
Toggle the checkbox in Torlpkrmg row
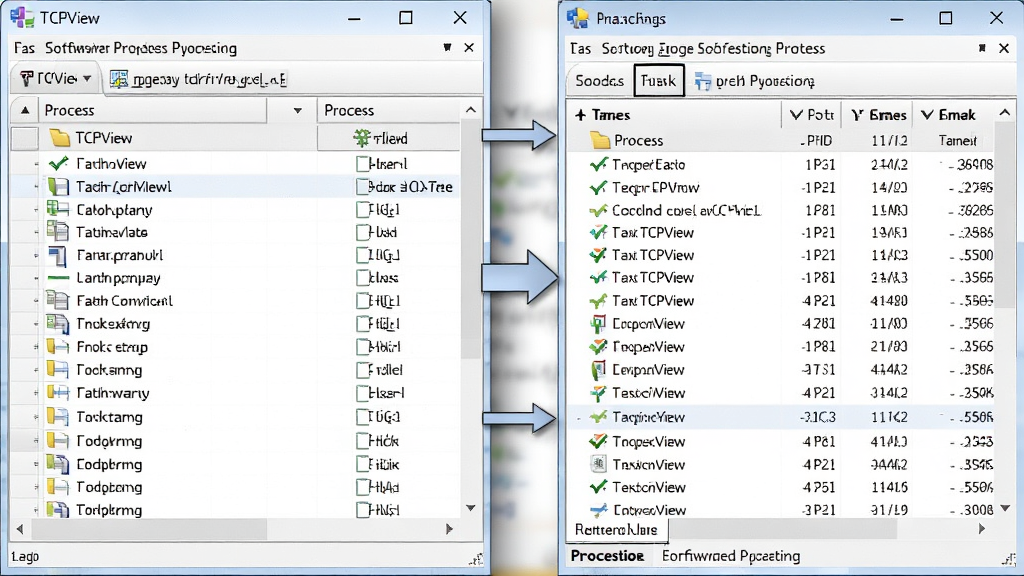tap(362, 510)
